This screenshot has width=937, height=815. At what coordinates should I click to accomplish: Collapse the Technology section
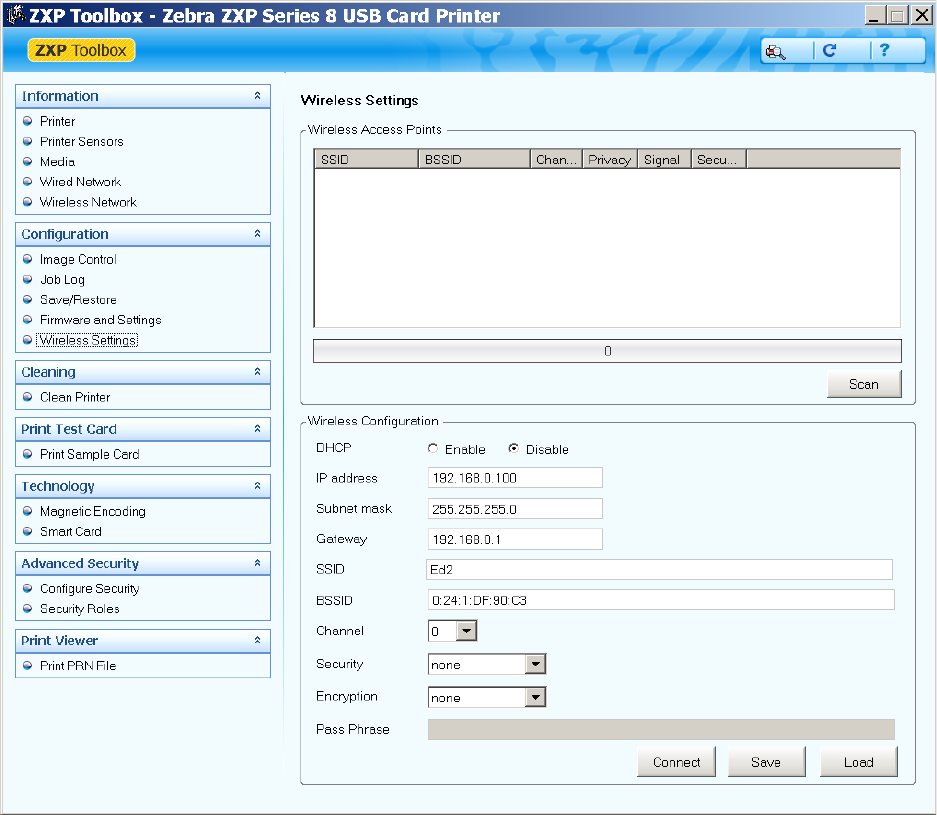tap(257, 486)
